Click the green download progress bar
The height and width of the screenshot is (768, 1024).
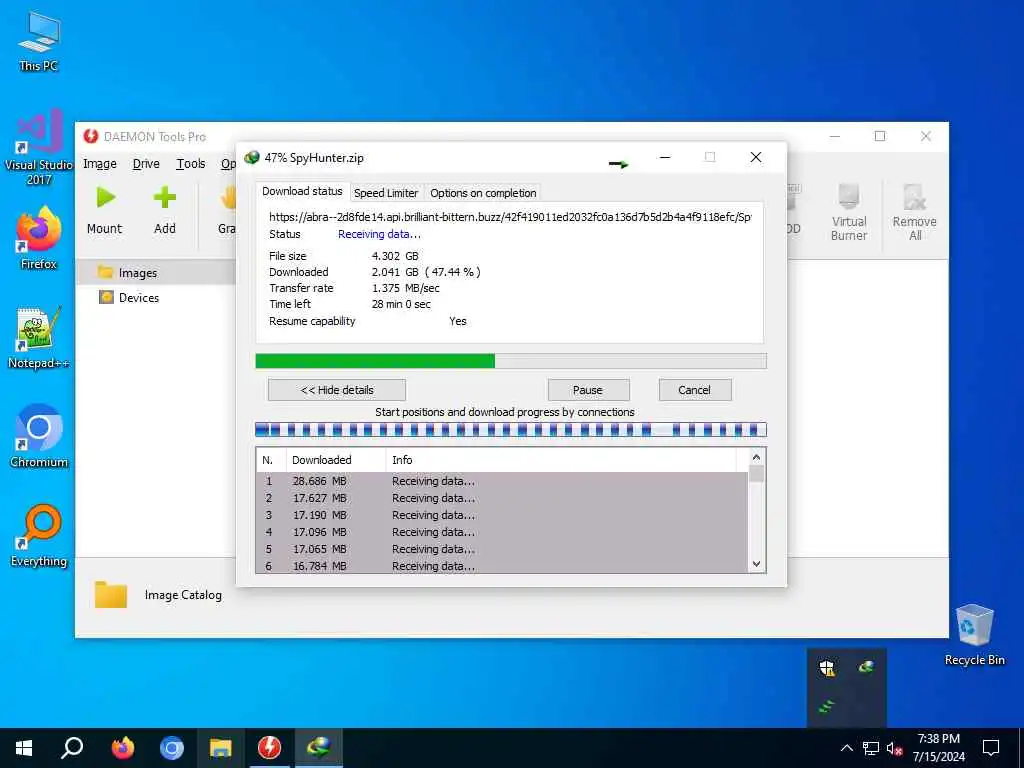[511, 361]
